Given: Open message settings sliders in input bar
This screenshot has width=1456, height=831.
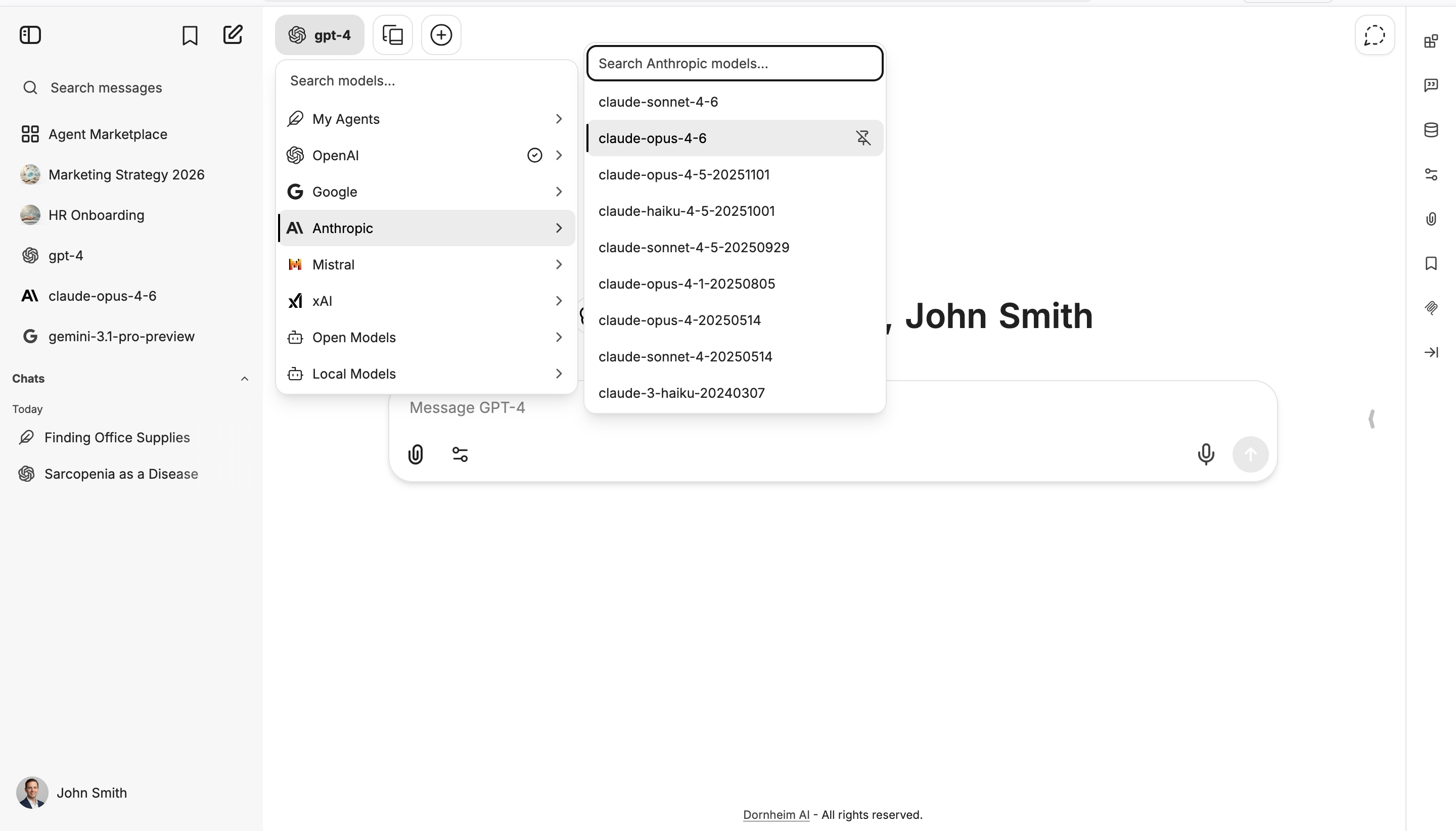Looking at the screenshot, I should coord(460,454).
